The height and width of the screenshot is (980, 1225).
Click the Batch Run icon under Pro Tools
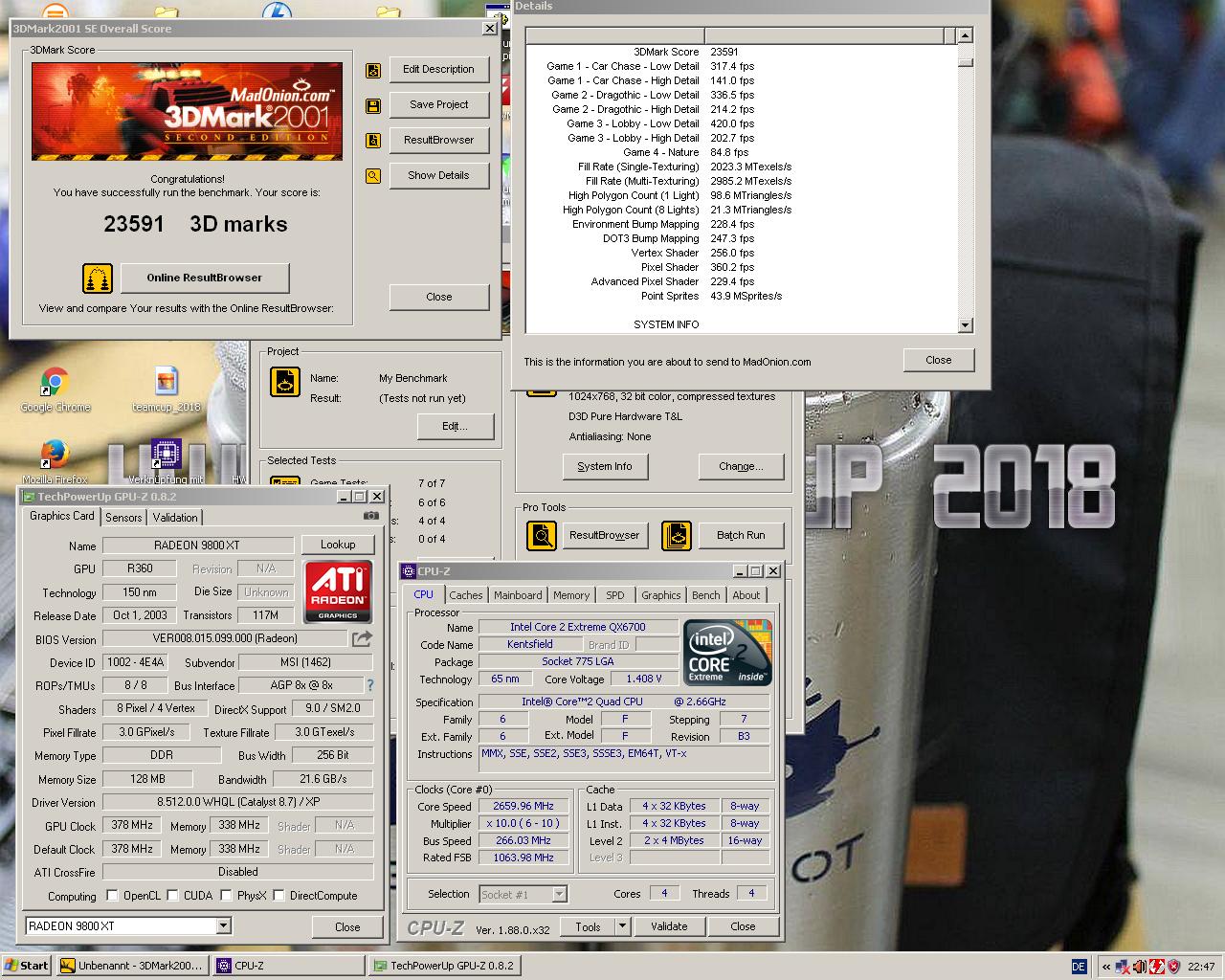677,536
